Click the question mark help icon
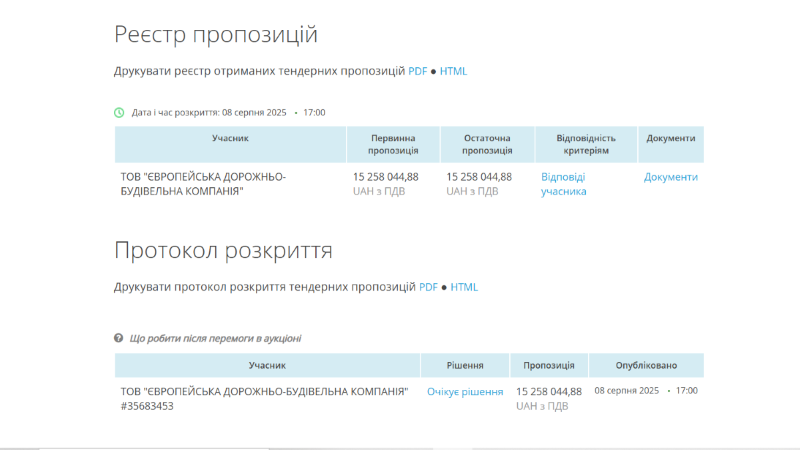The width and height of the screenshot is (800, 450). point(118,338)
